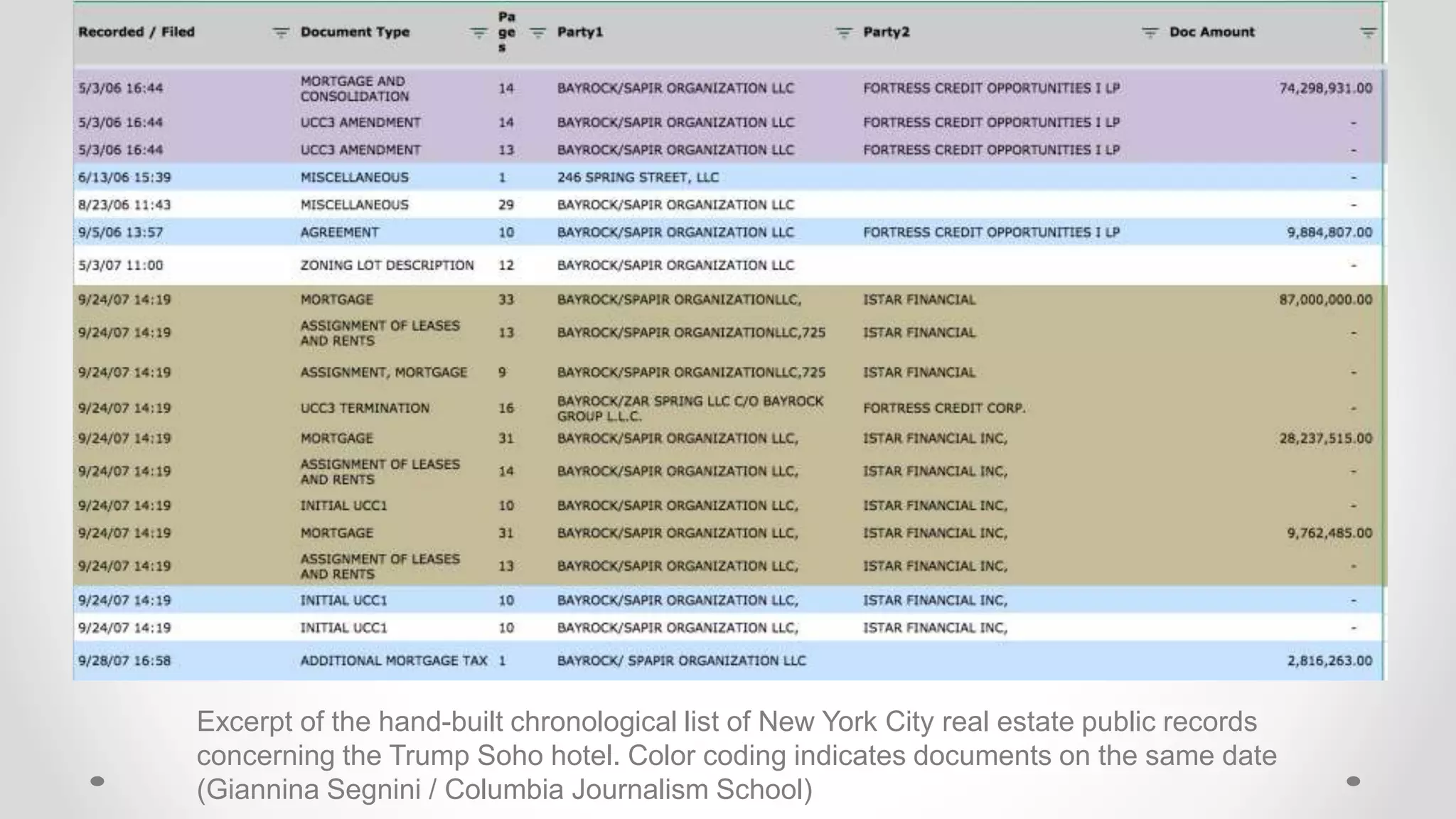
Task: Select the FORTRESS CREDIT OPPORTUNITIES cell in the AGREEMENT row
Action: [x=992, y=232]
